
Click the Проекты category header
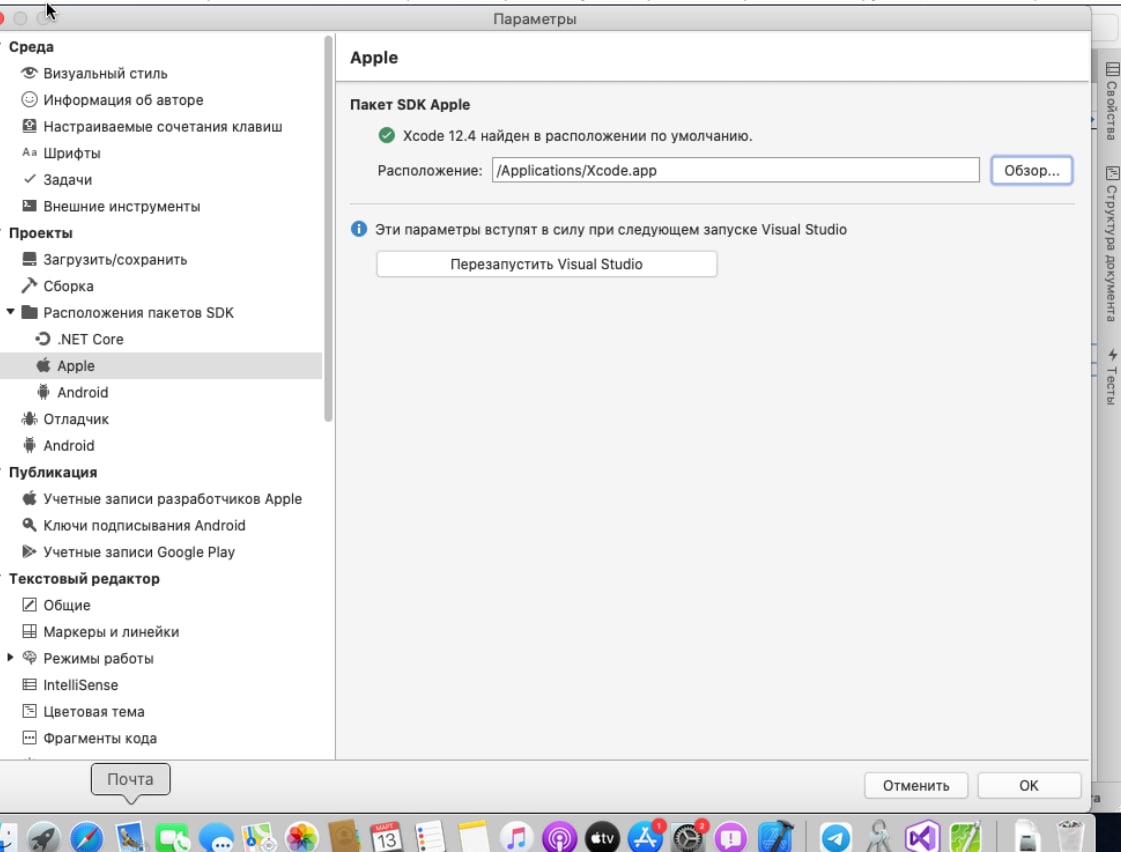[x=41, y=233]
